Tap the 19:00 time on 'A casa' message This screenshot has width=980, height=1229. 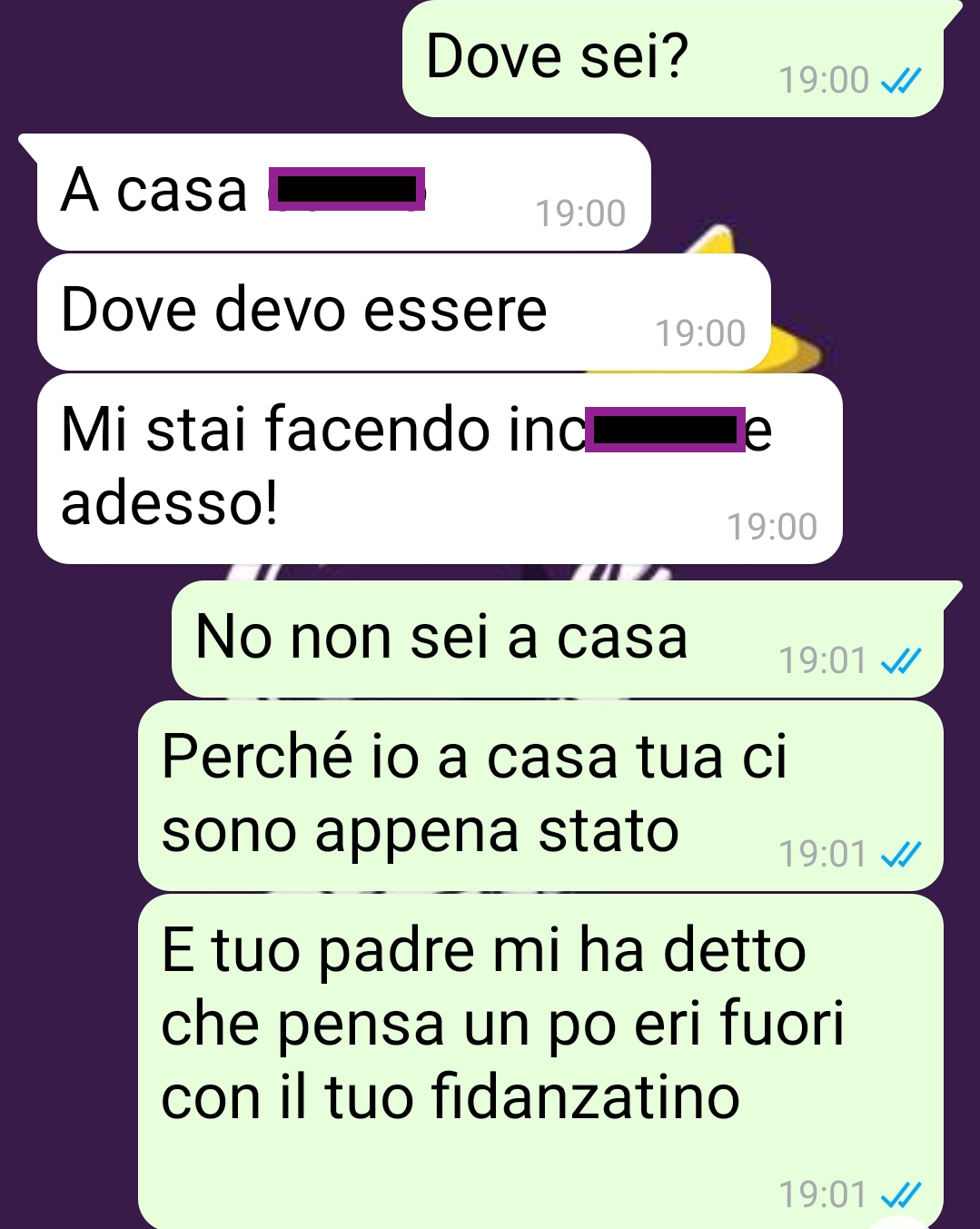pyautogui.click(x=580, y=214)
